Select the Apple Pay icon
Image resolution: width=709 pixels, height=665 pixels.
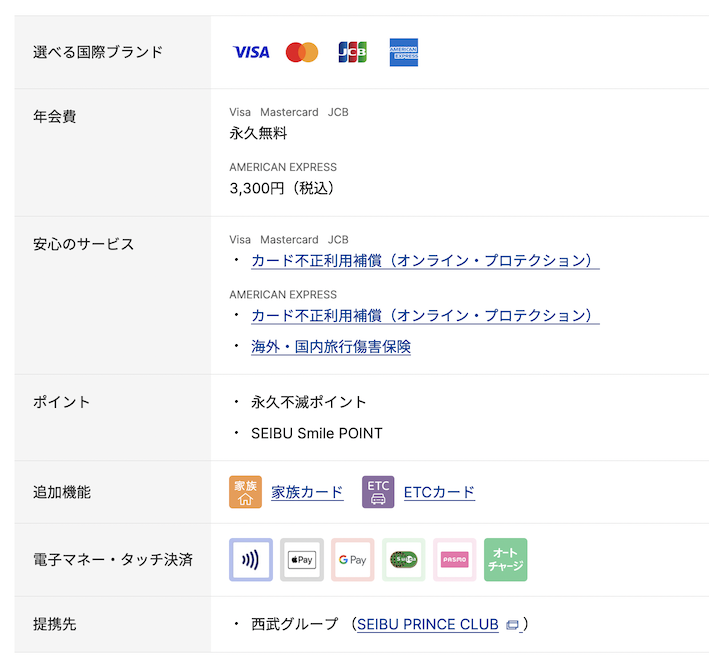[301, 560]
